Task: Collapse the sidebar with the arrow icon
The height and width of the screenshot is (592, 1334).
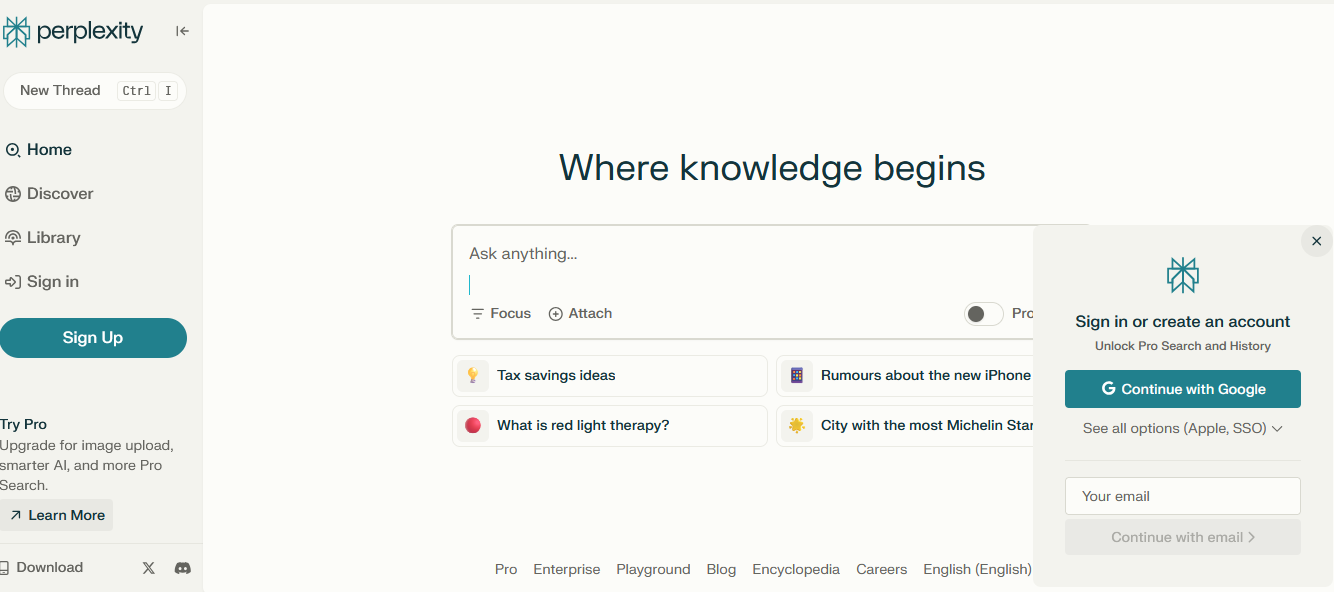Action: point(182,31)
